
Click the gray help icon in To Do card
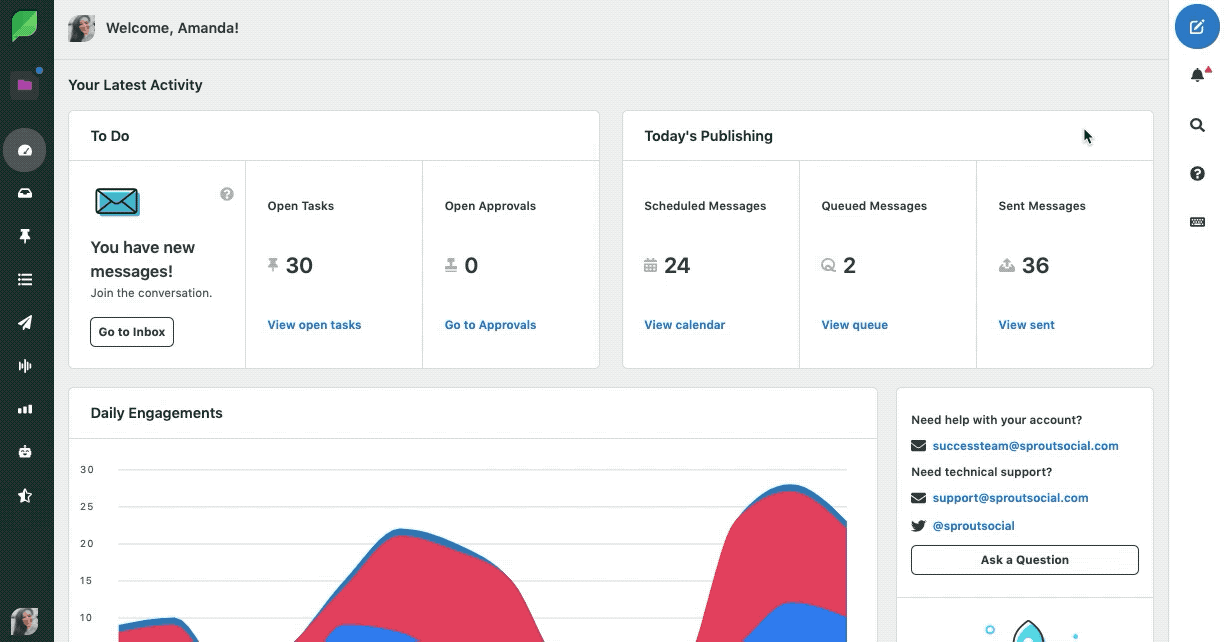pyautogui.click(x=227, y=194)
